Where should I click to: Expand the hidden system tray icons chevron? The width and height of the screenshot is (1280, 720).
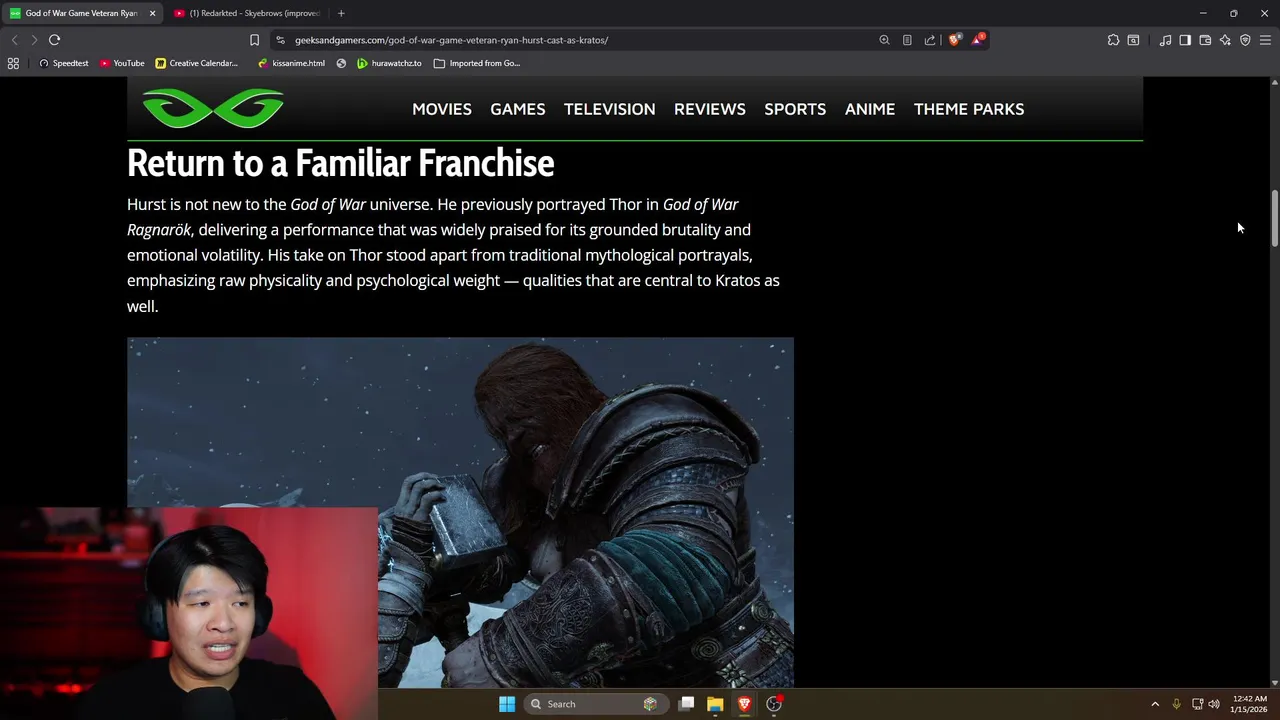(x=1155, y=704)
